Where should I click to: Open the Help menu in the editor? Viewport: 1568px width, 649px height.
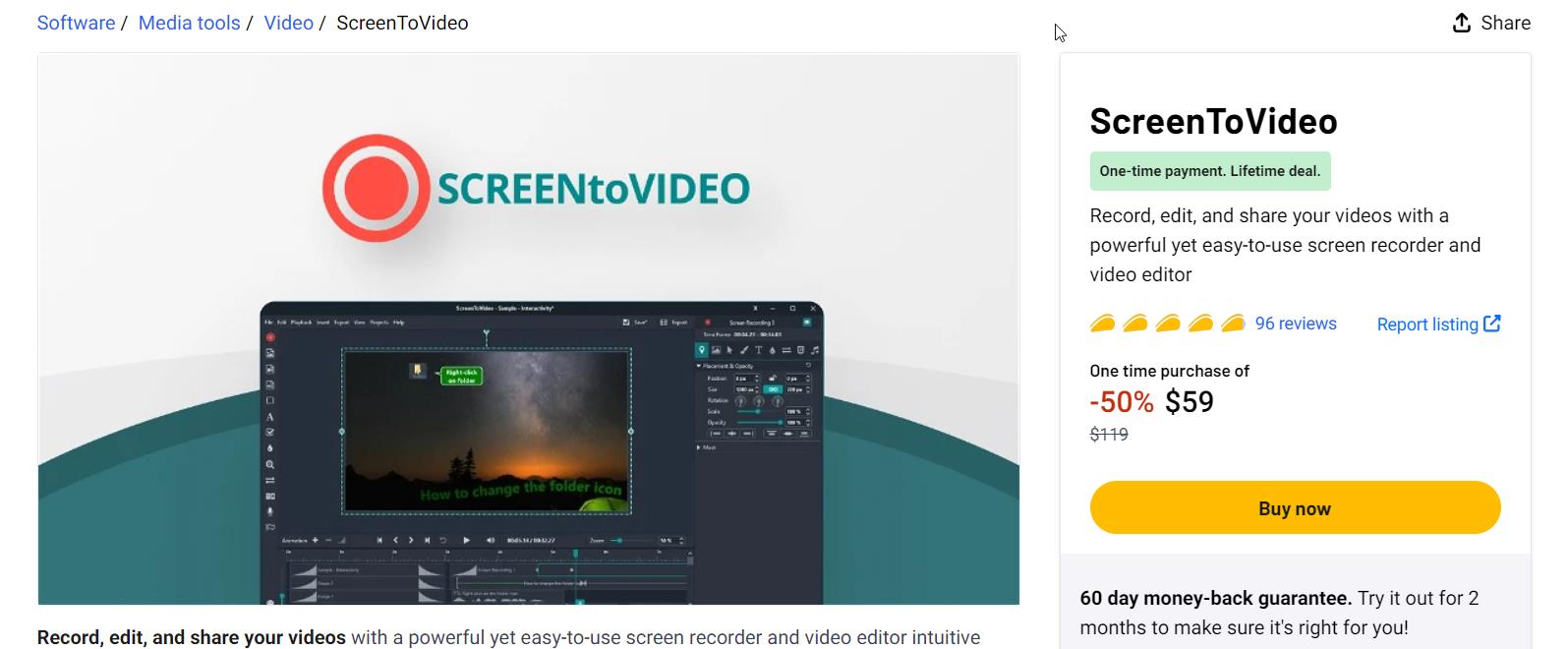(399, 323)
